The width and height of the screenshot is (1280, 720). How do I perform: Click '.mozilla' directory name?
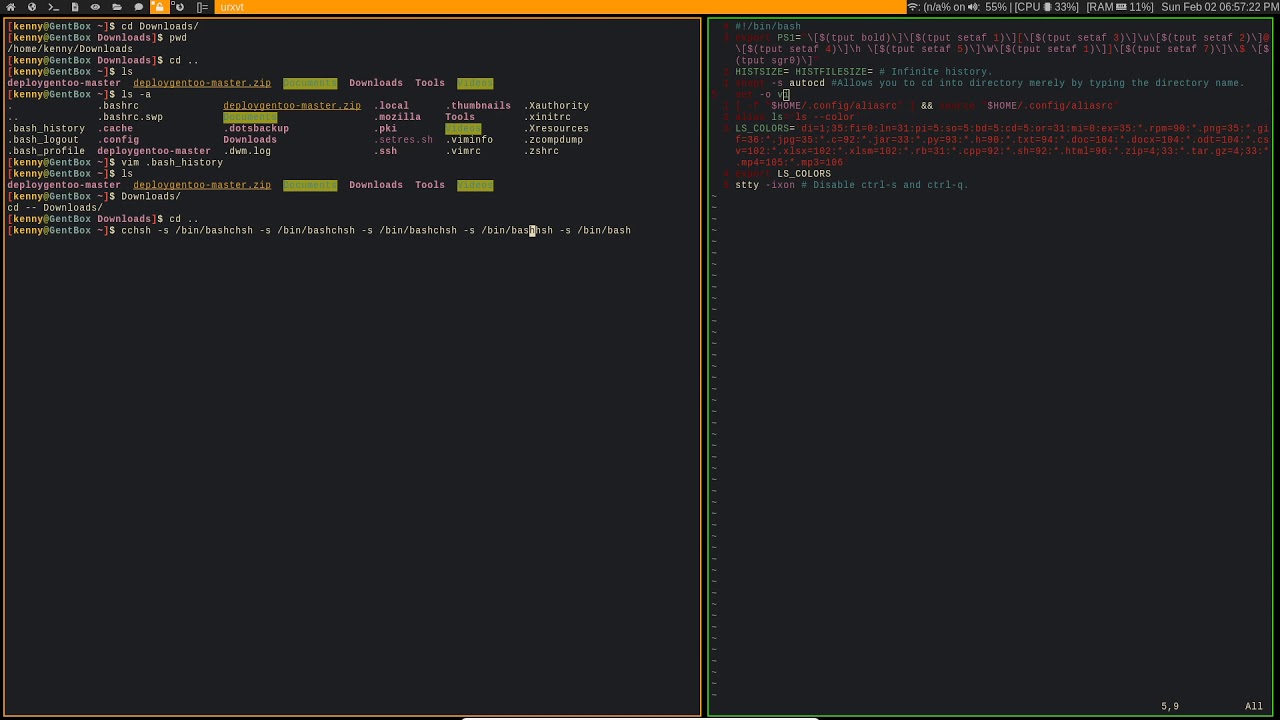(x=397, y=117)
